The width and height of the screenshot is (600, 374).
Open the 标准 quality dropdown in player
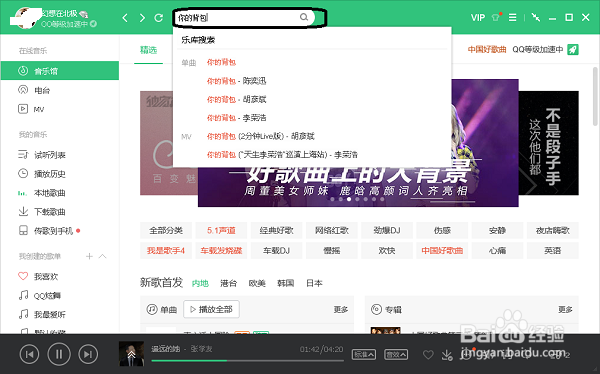point(364,354)
